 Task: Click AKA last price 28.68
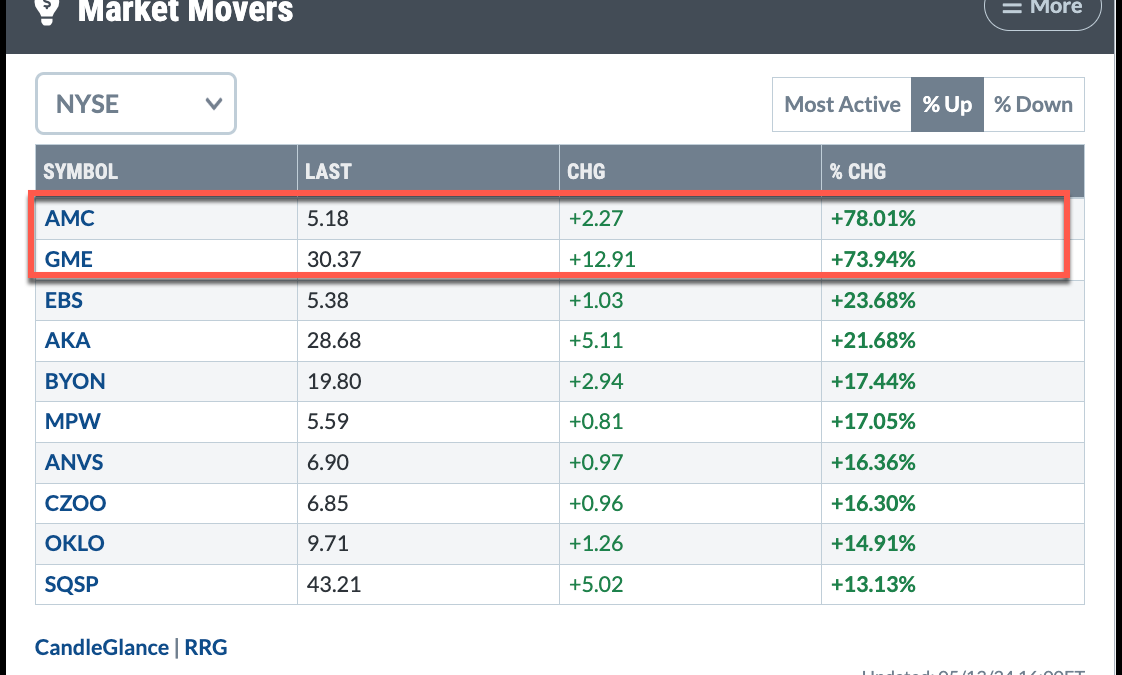[334, 340]
